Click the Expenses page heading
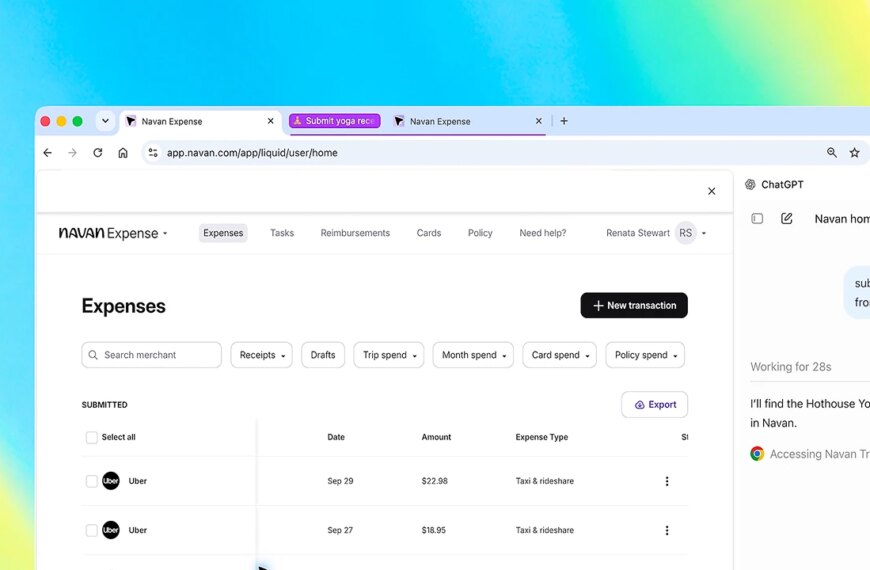 [x=123, y=306]
